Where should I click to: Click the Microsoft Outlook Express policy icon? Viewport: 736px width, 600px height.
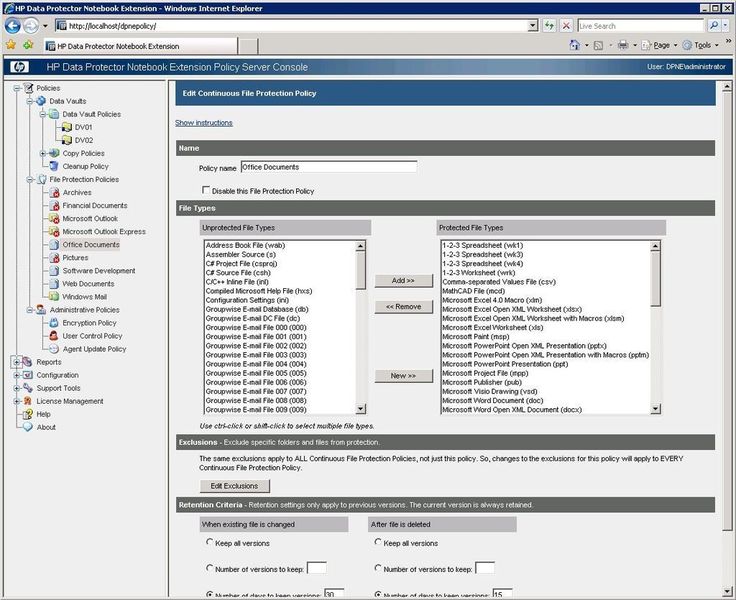[x=54, y=231]
